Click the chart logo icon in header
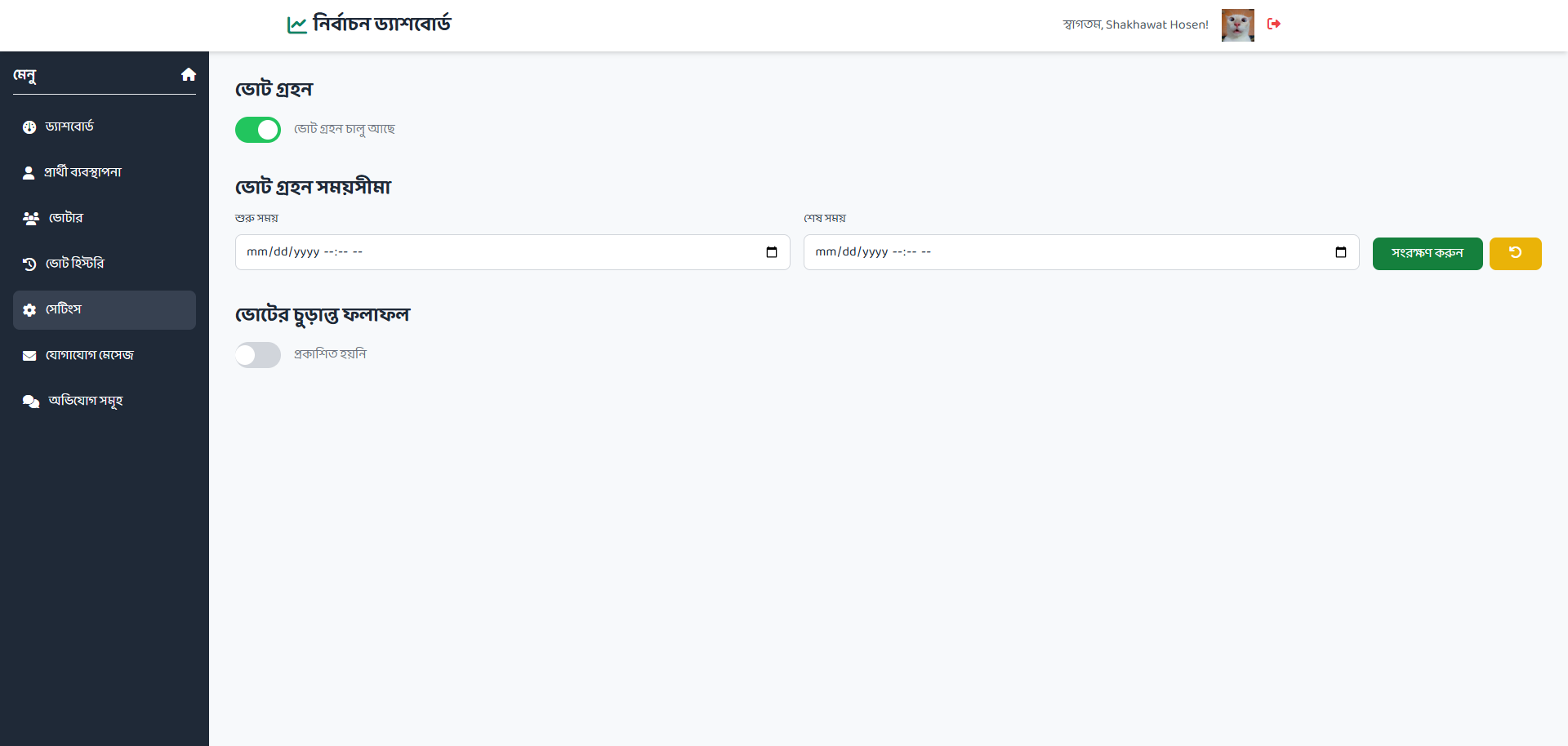This screenshot has width=1568, height=746. point(297,24)
